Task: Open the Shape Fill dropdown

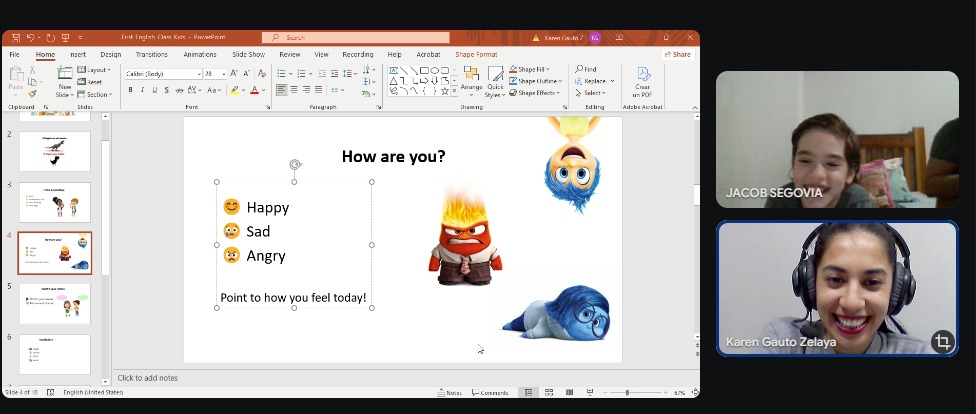Action: click(530, 69)
